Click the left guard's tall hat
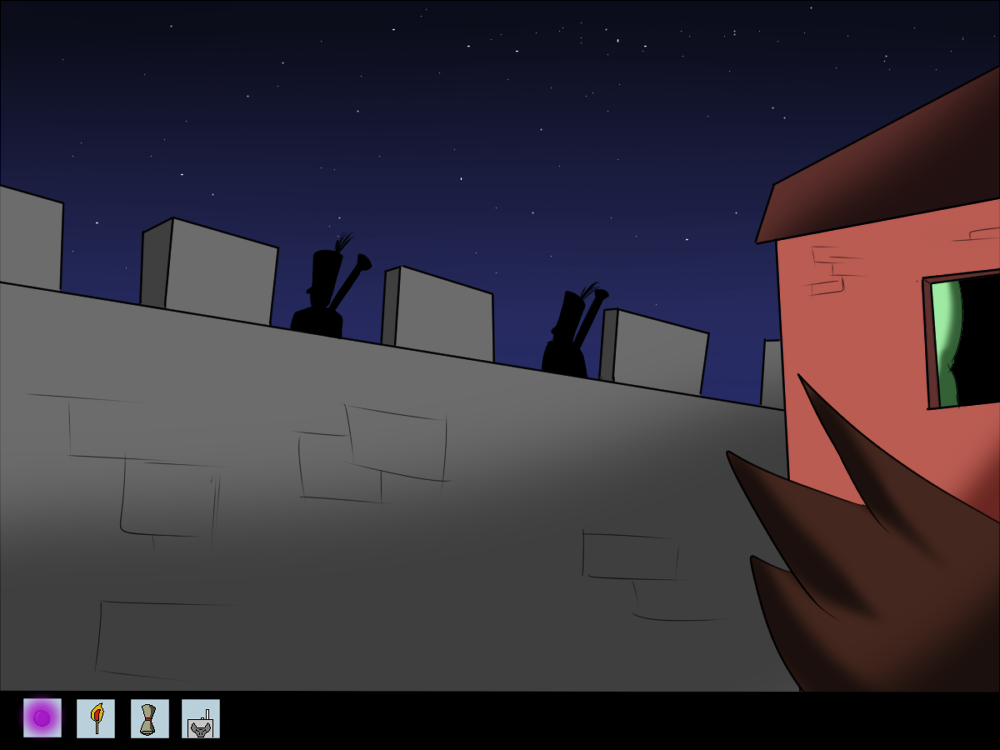Viewport: 1000px width, 750px height. click(x=326, y=270)
